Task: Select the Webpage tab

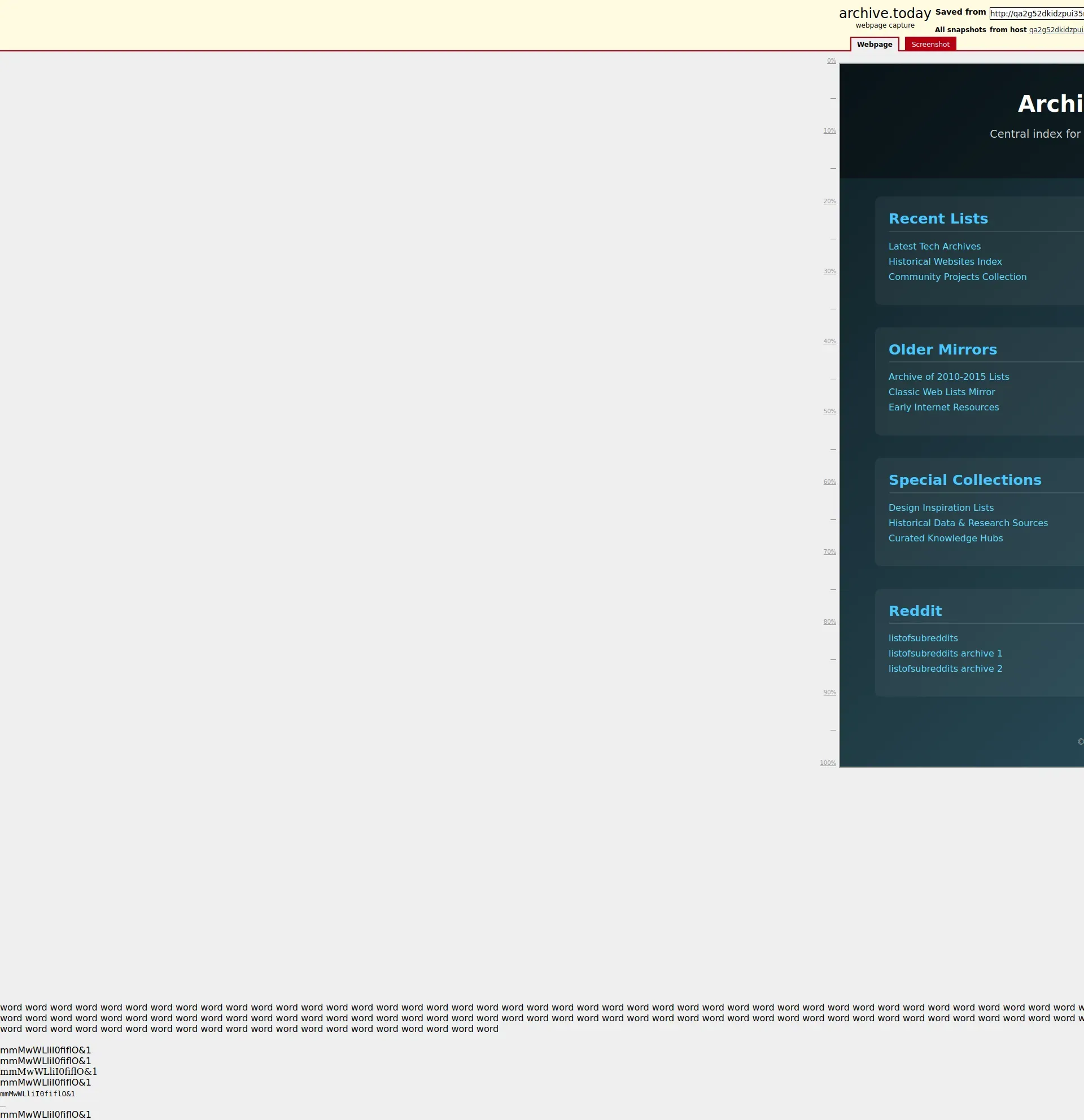Action: pos(874,45)
